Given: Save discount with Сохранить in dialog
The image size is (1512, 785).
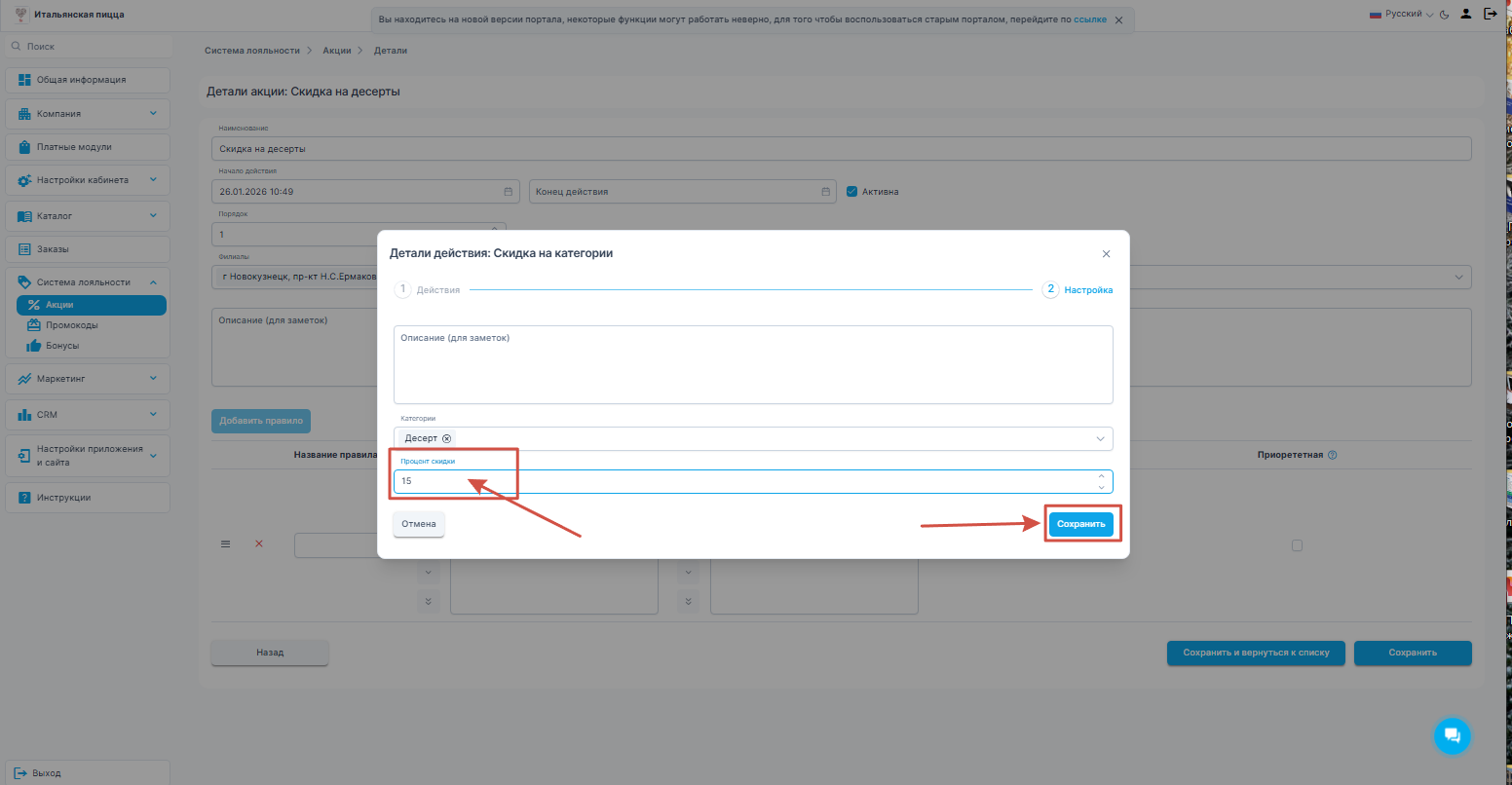Looking at the screenshot, I should click(1081, 524).
